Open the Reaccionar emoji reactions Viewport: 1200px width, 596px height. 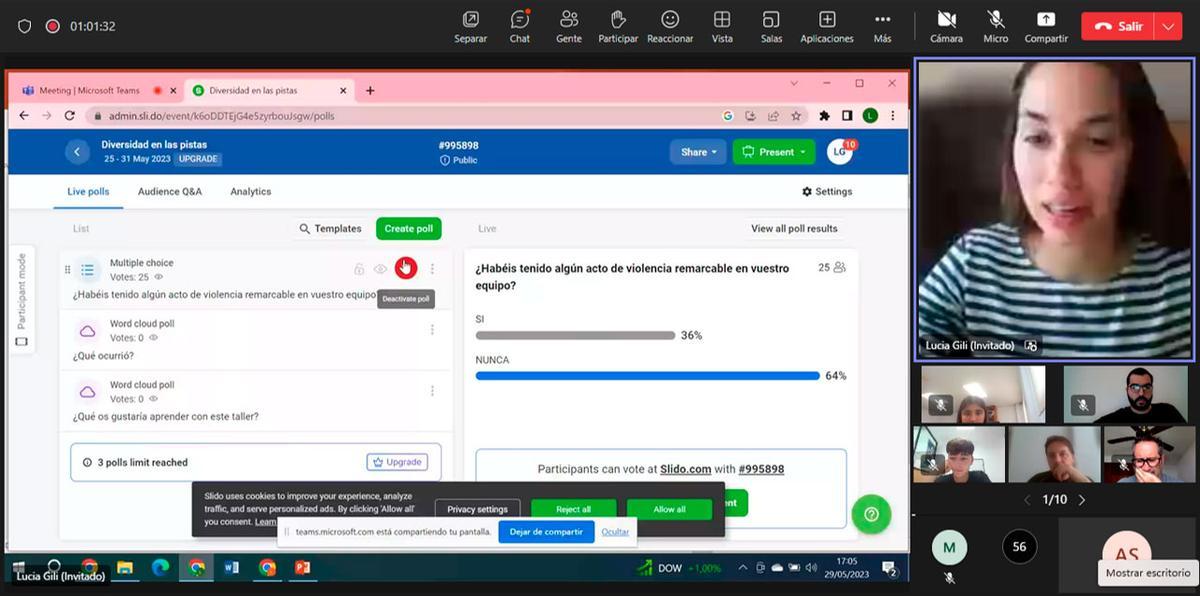(x=670, y=26)
